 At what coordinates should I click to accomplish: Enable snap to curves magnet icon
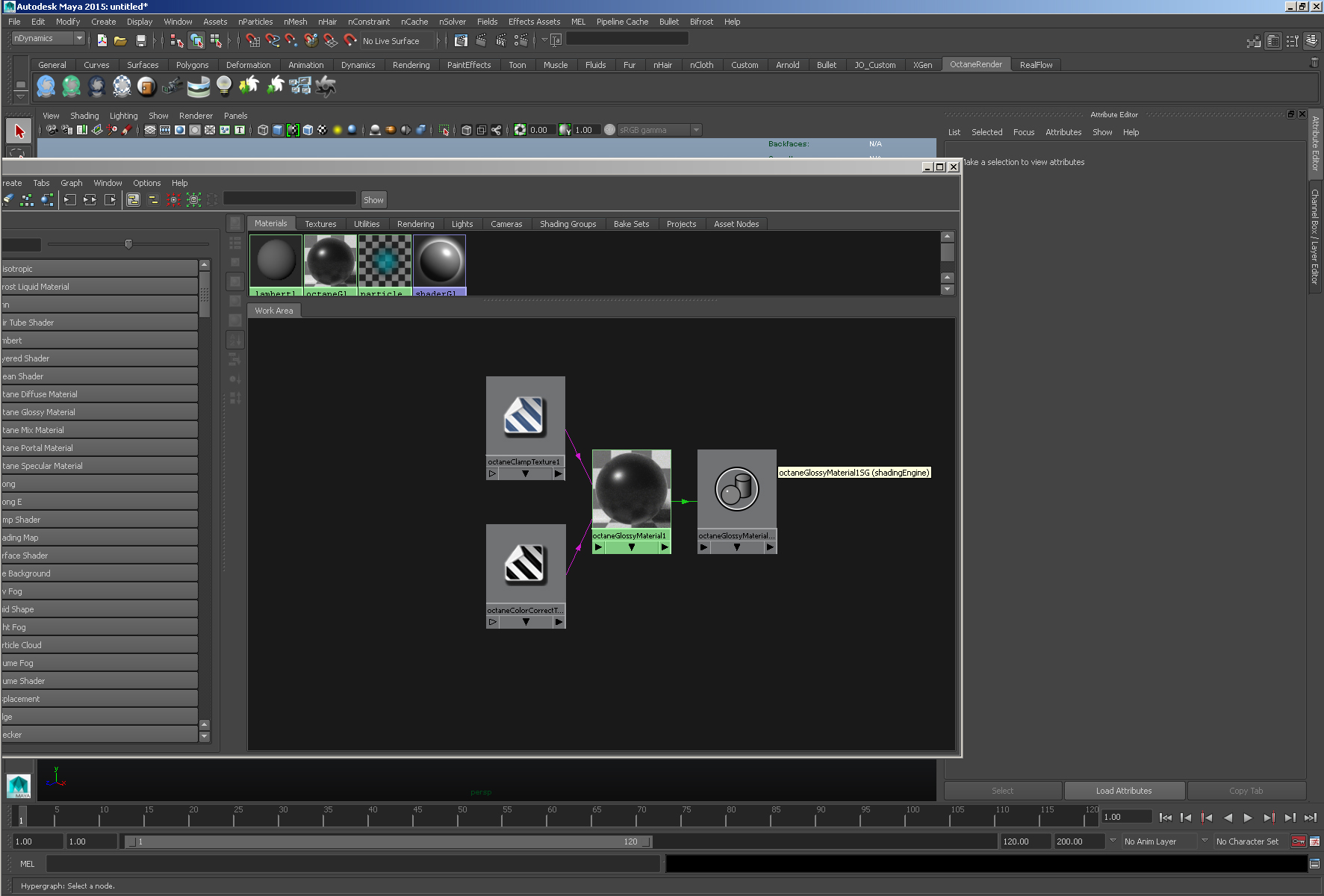273,40
